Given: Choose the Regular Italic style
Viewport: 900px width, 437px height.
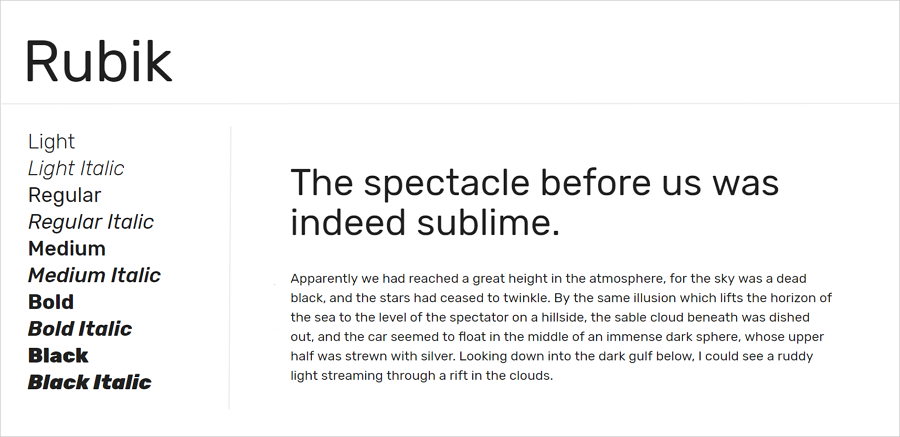Looking at the screenshot, I should [91, 222].
